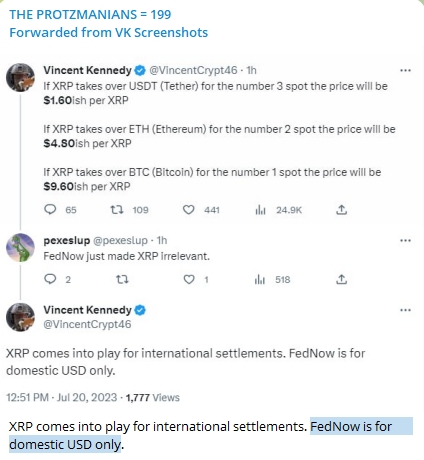Screen dimensions: 424x460
Task: Retweet the XRP price prediction tweet
Action: 117,210
